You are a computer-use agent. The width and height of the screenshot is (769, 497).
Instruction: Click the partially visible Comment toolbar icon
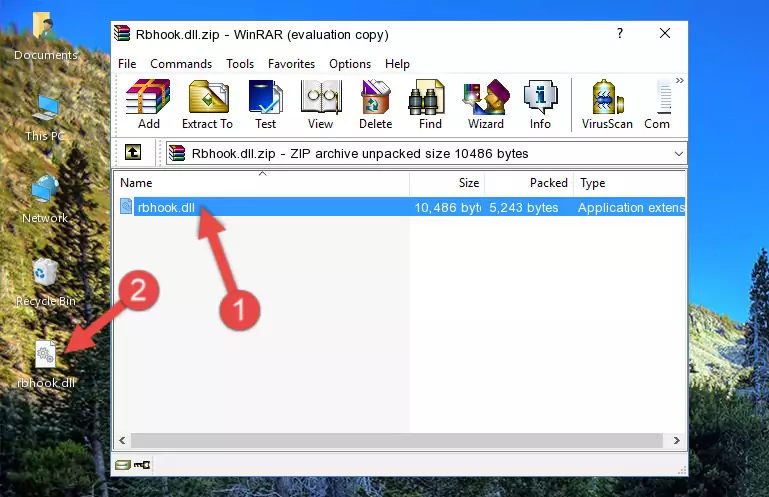coord(657,105)
